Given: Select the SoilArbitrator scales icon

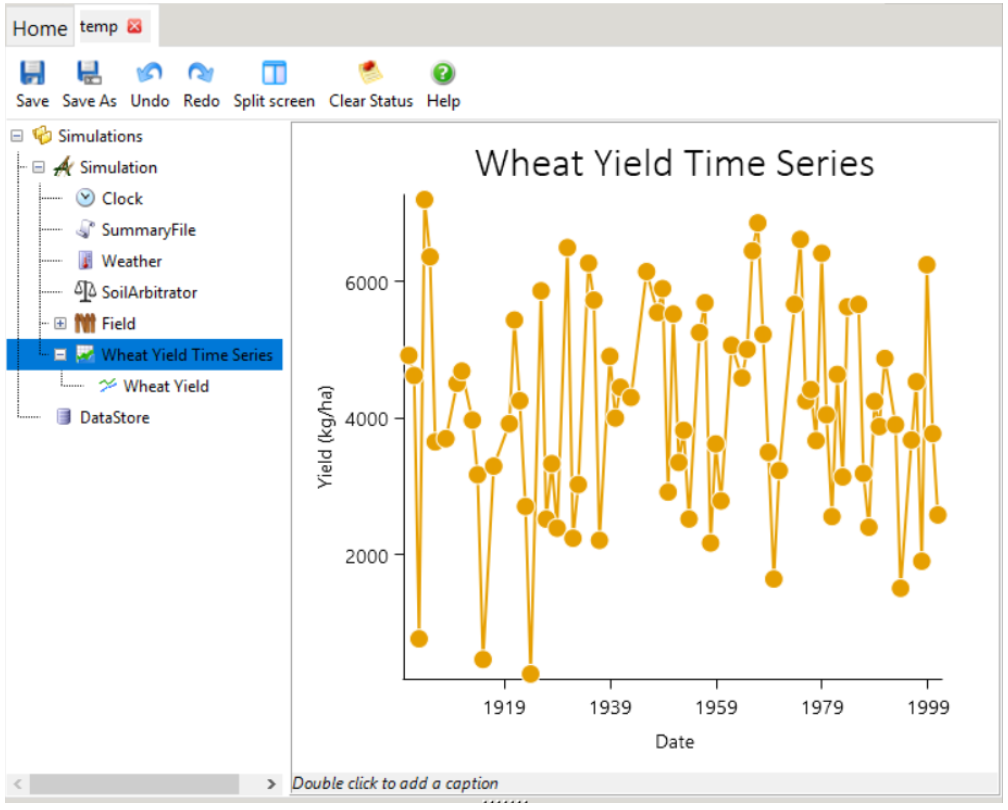Looking at the screenshot, I should pyautogui.click(x=86, y=292).
